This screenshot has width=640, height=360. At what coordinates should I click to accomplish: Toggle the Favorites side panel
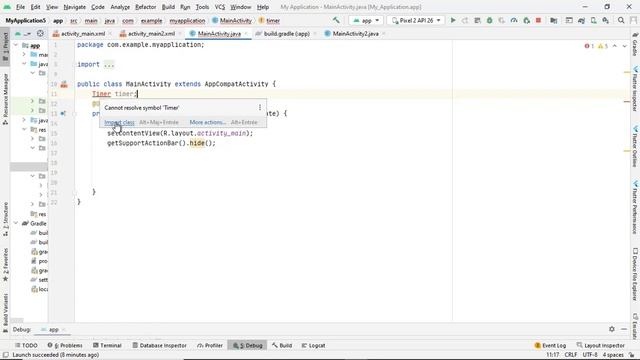[5, 265]
